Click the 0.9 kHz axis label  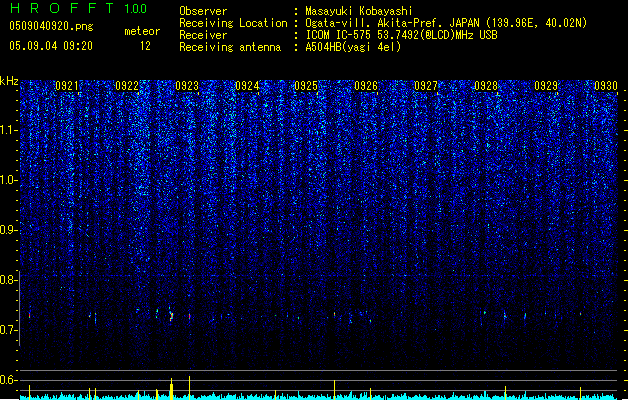click(x=9, y=230)
